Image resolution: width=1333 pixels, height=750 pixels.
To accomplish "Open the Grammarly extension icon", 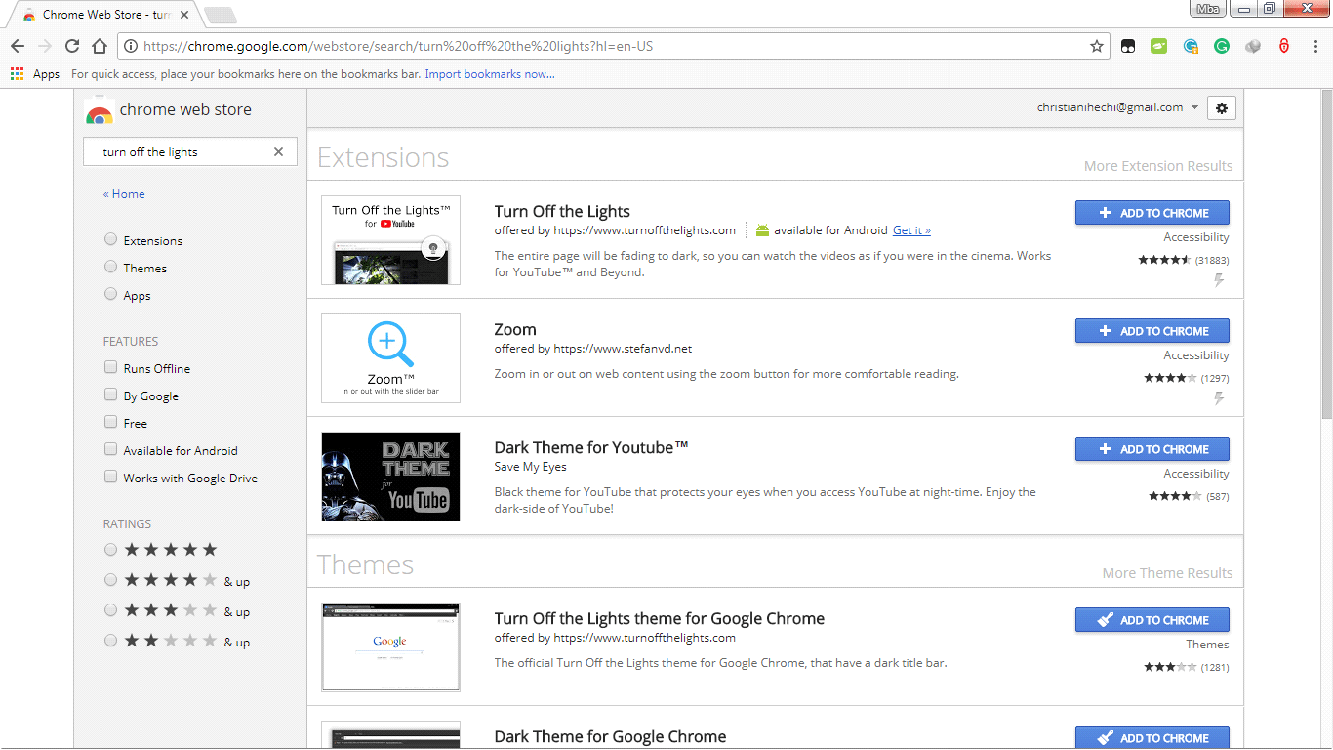I will (x=1221, y=46).
